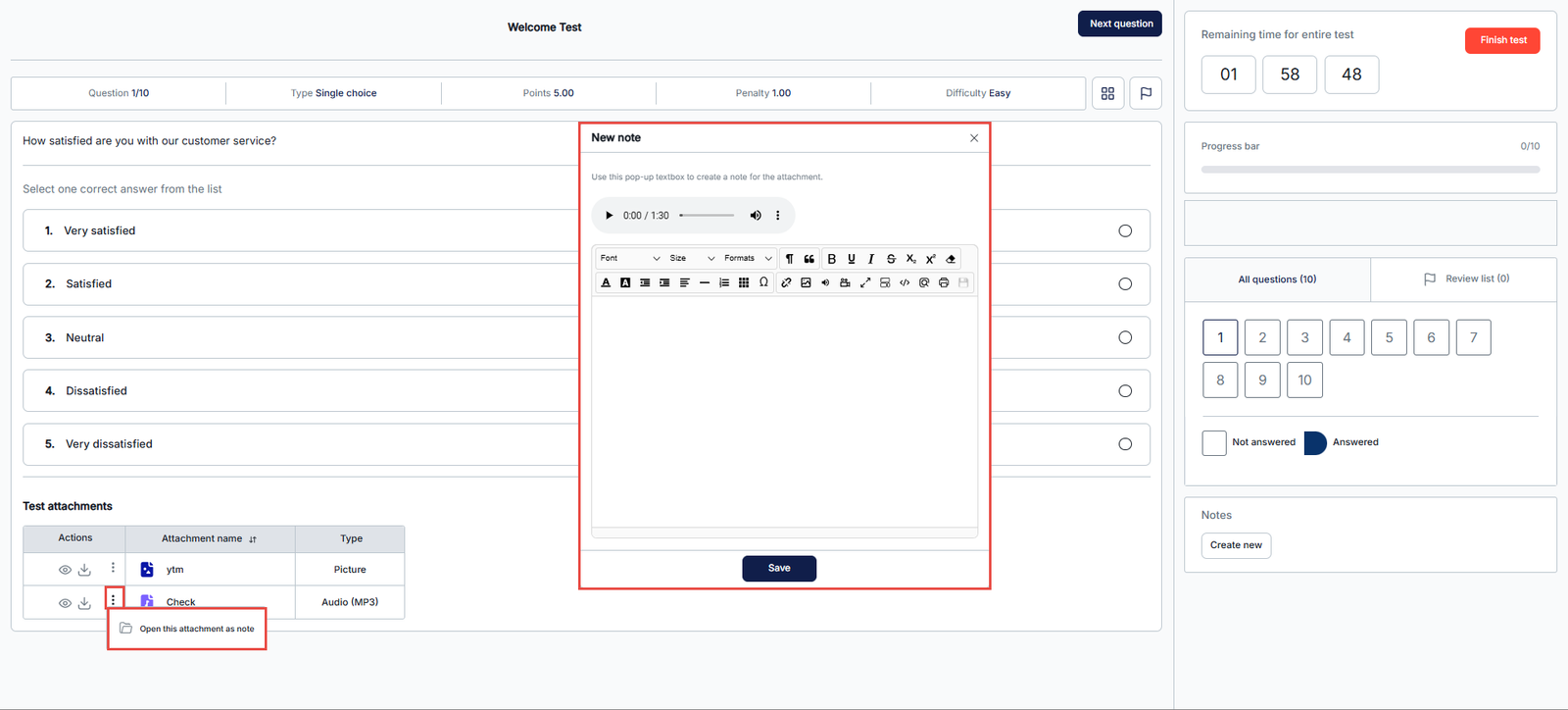Preview the ytm attachment with the eye icon
The height and width of the screenshot is (710, 1568).
[x=65, y=570]
